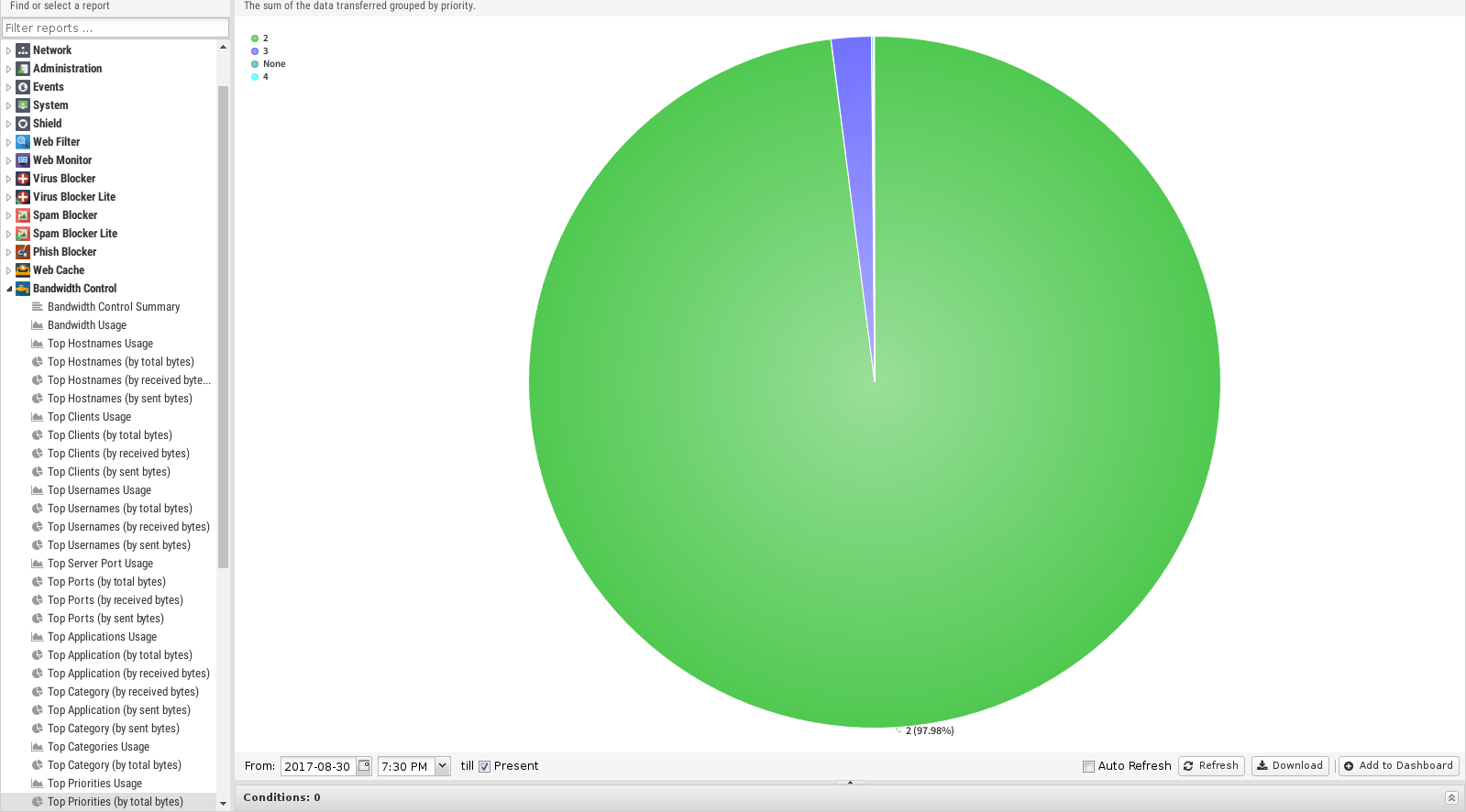Open the time dropdown arrow
The width and height of the screenshot is (1466, 812).
coord(443,766)
